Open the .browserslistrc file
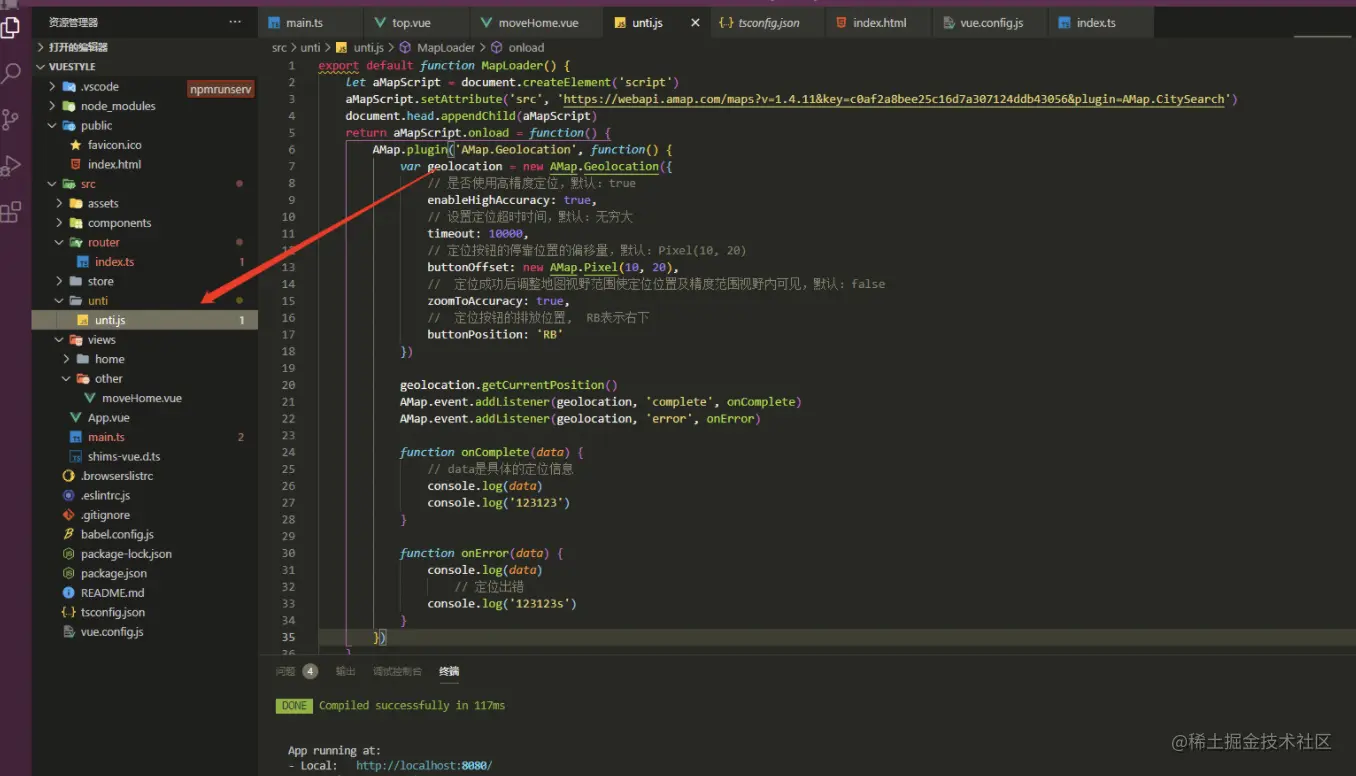 click(x=117, y=476)
